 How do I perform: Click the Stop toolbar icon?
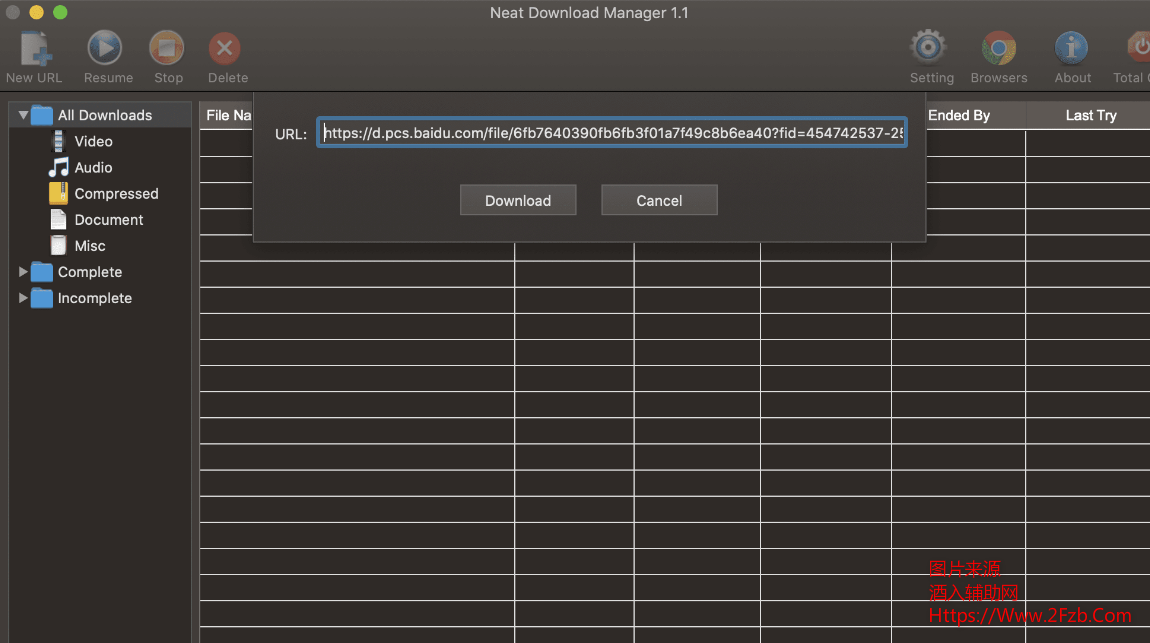coord(166,48)
